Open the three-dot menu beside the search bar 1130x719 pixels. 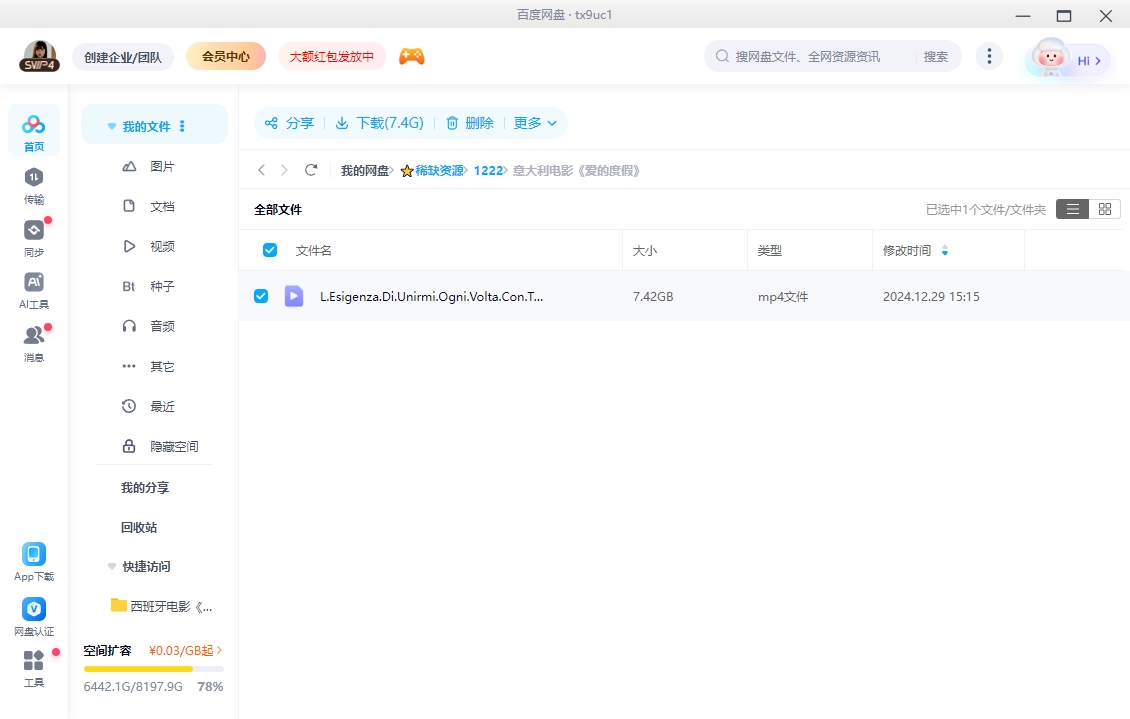tap(989, 56)
